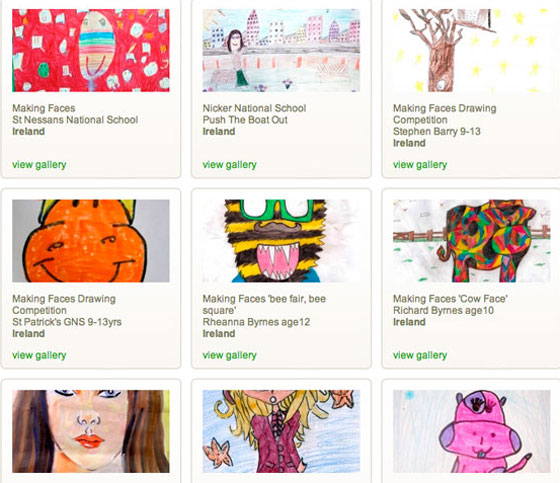560x483 pixels.
Task: Click the painted woman portrait thumbnail
Action: pyautogui.click(x=91, y=431)
